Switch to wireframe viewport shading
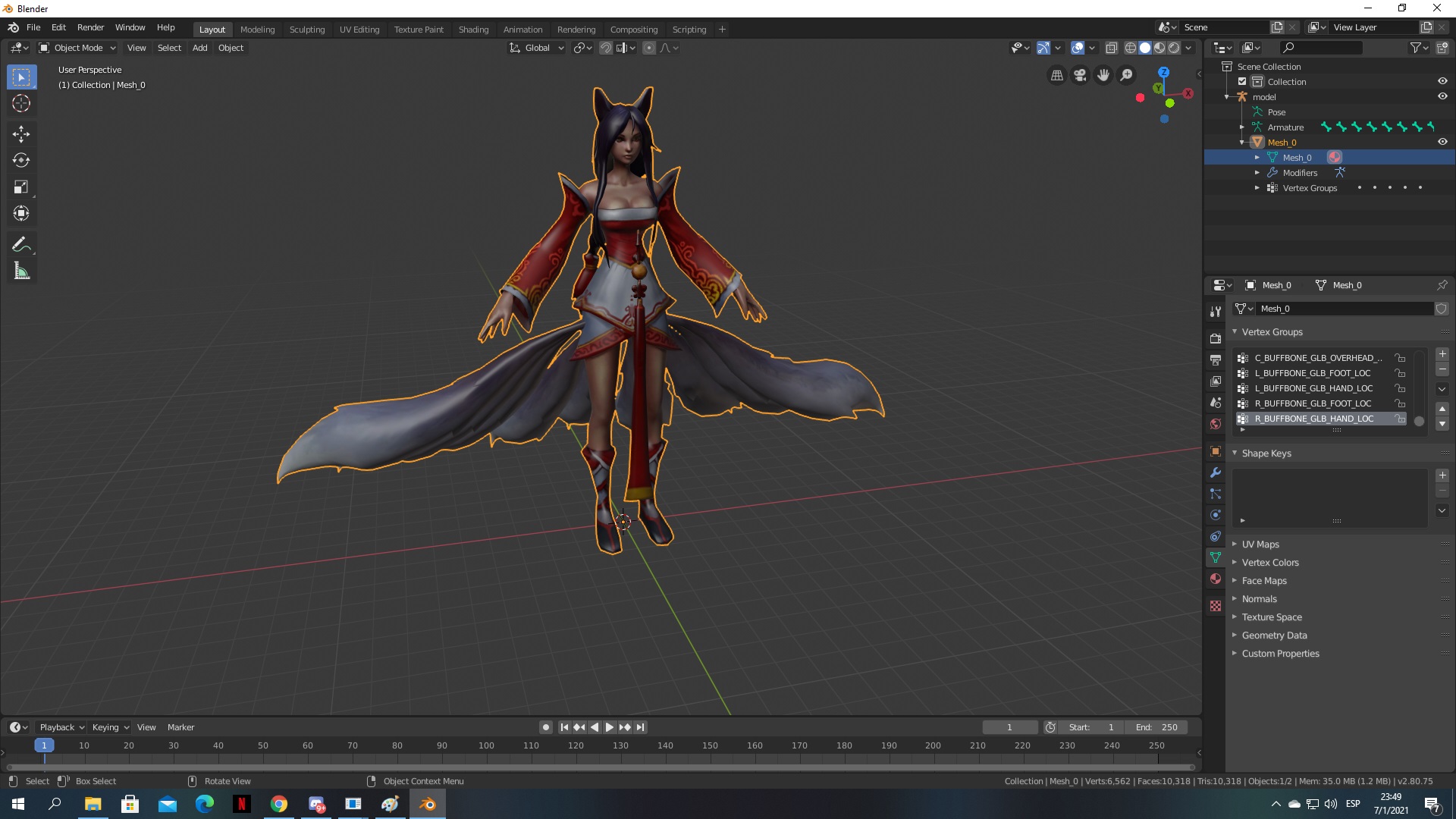Screen dimensions: 1456x819 1130,48
